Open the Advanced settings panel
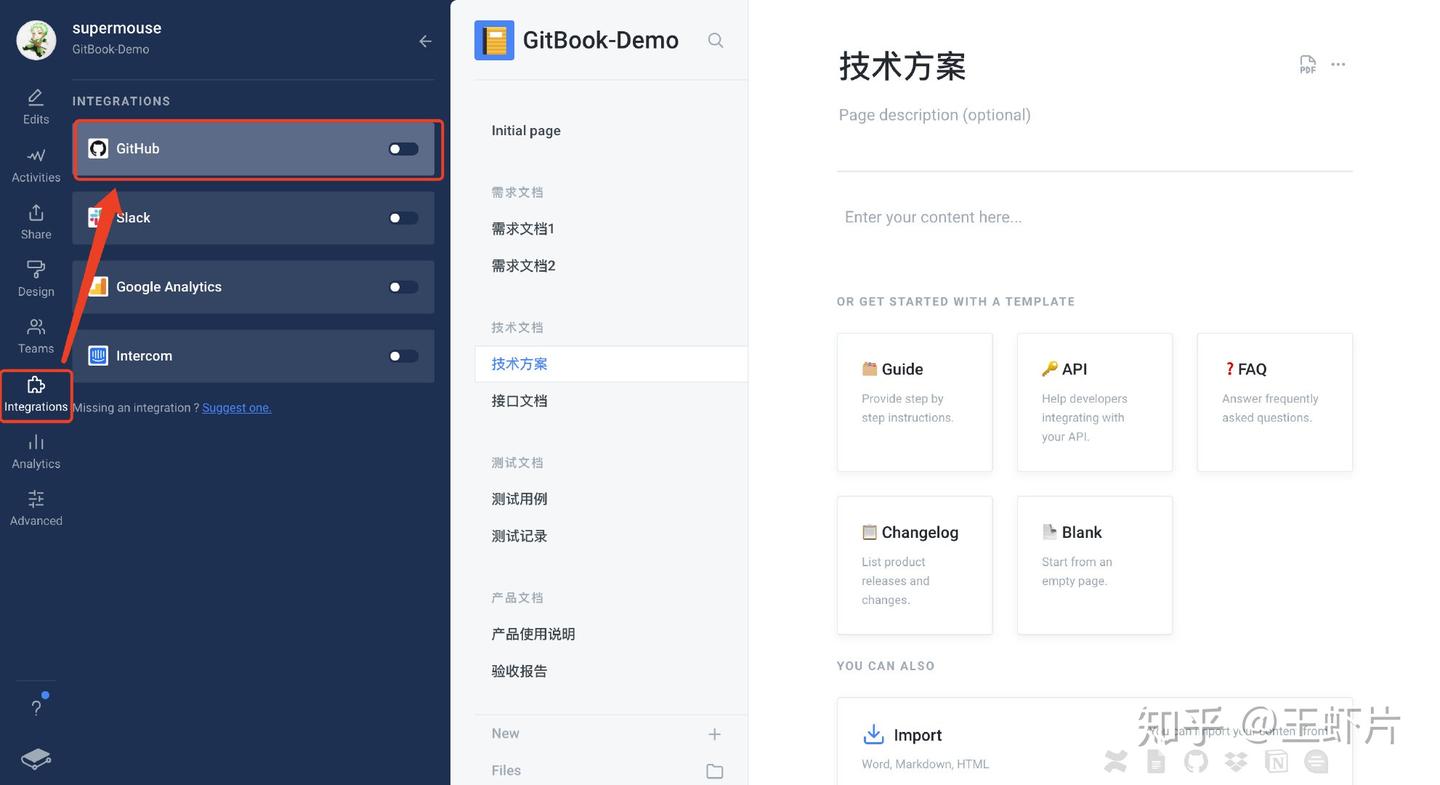 click(35, 506)
